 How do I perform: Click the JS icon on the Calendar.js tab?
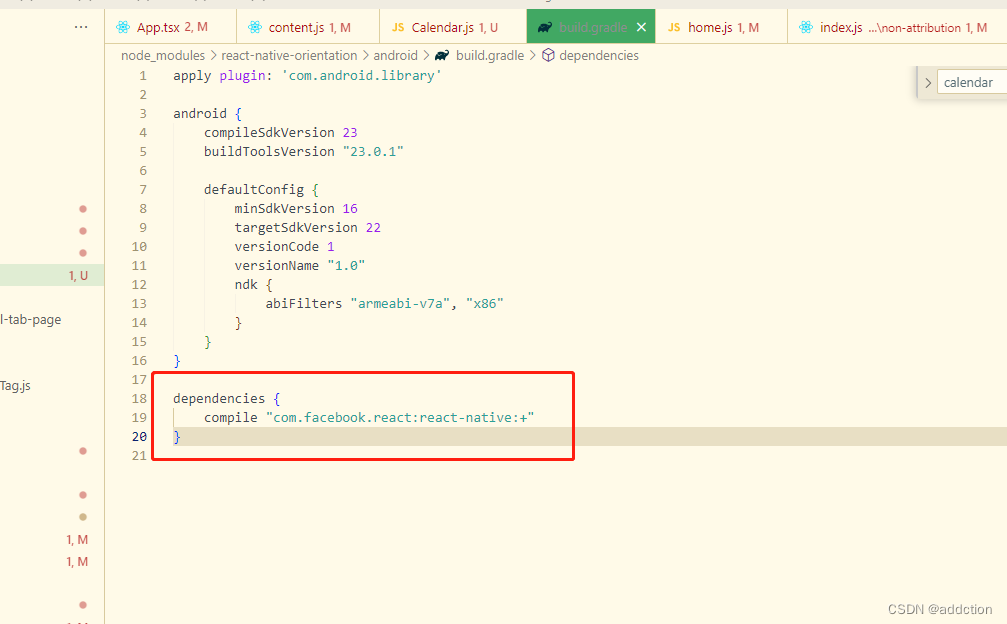coord(400,26)
